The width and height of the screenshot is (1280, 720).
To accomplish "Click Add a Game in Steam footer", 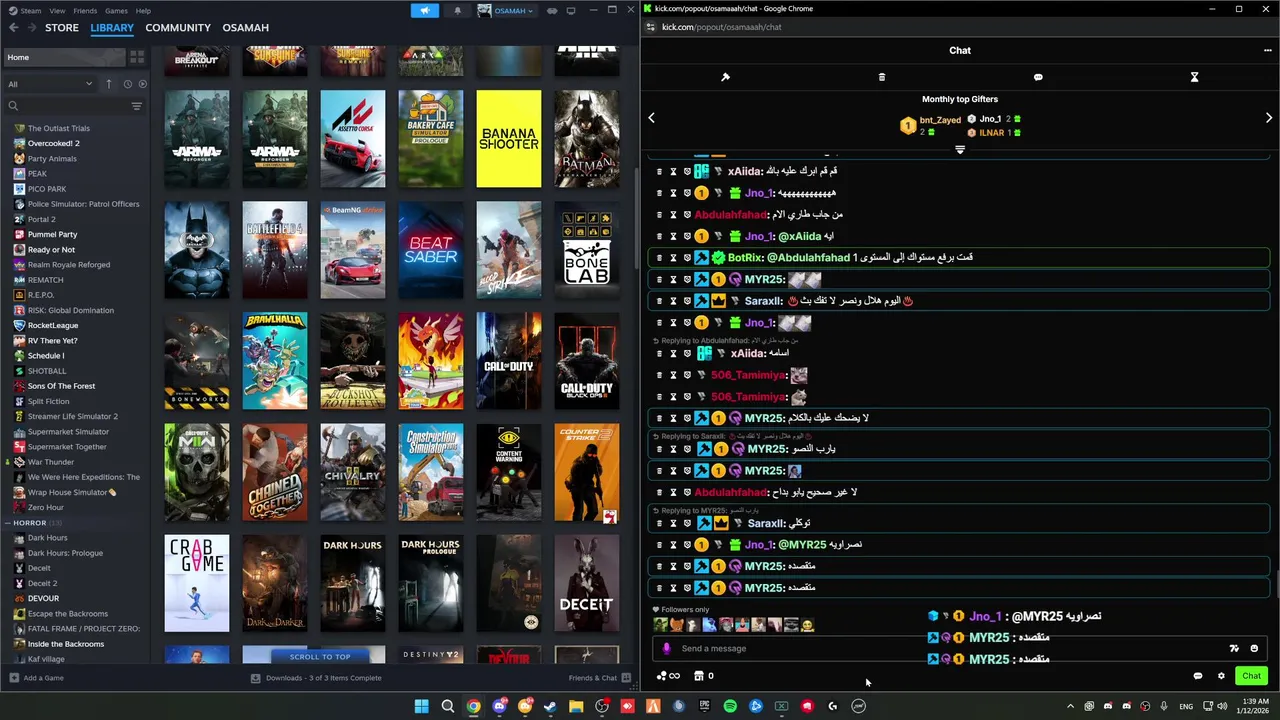I will [36, 678].
